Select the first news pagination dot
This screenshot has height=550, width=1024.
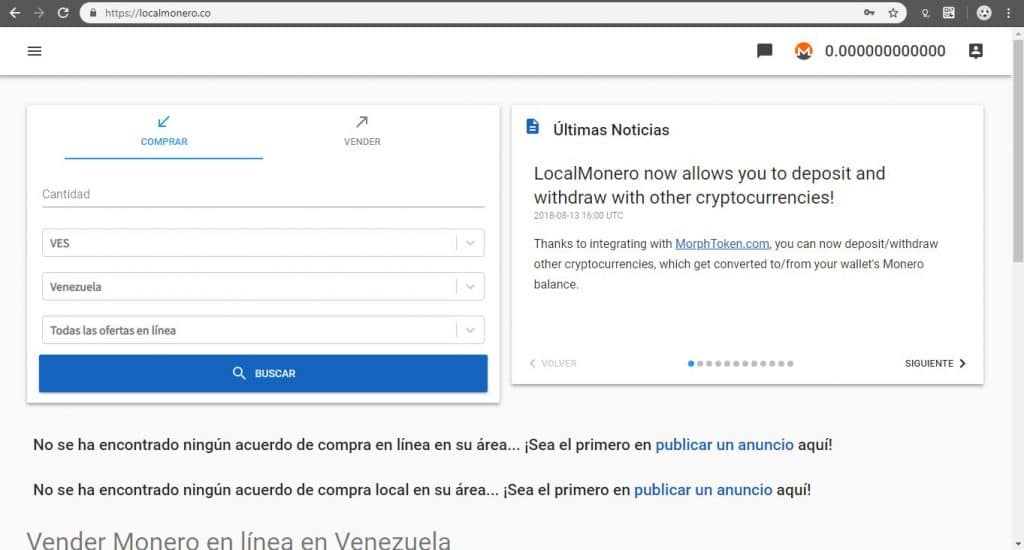[x=691, y=364]
